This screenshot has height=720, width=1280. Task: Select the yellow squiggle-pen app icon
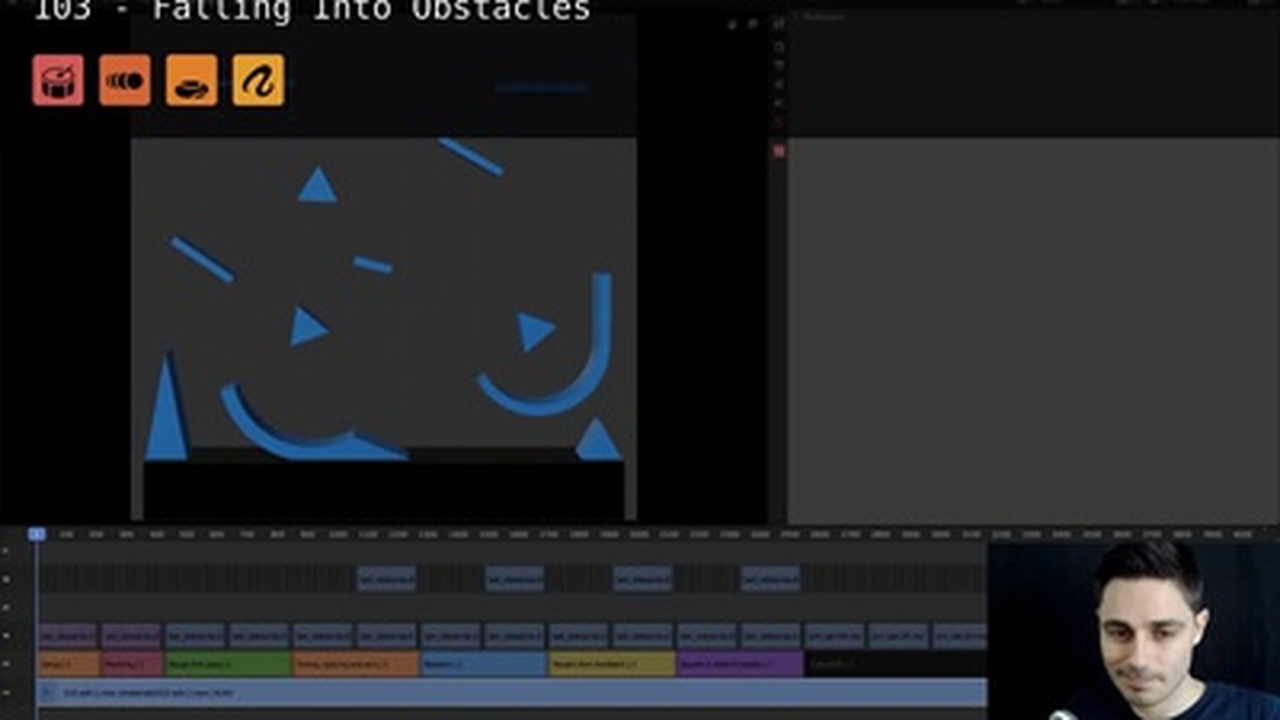pyautogui.click(x=257, y=80)
